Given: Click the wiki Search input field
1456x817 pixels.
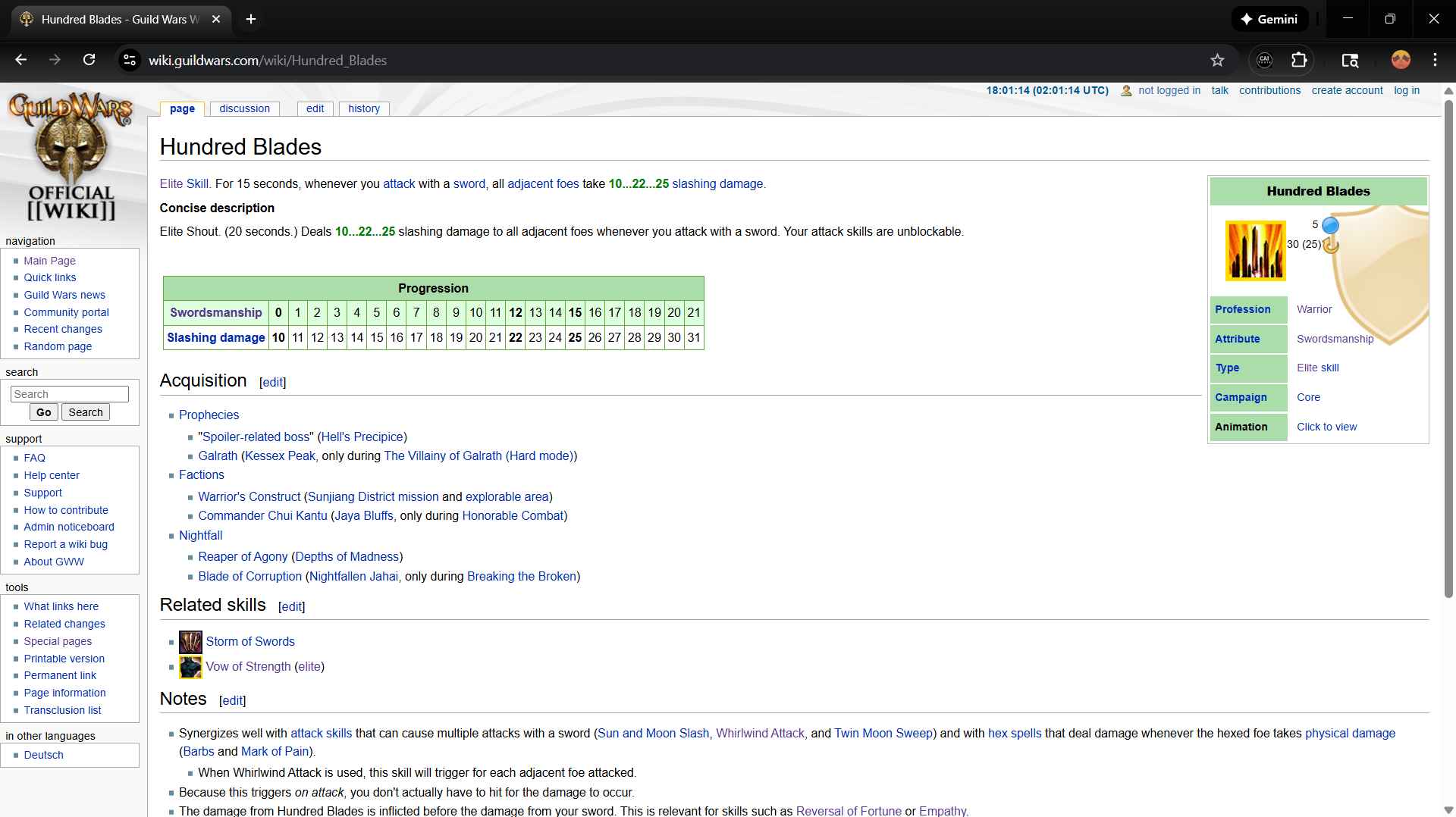Looking at the screenshot, I should [x=70, y=394].
